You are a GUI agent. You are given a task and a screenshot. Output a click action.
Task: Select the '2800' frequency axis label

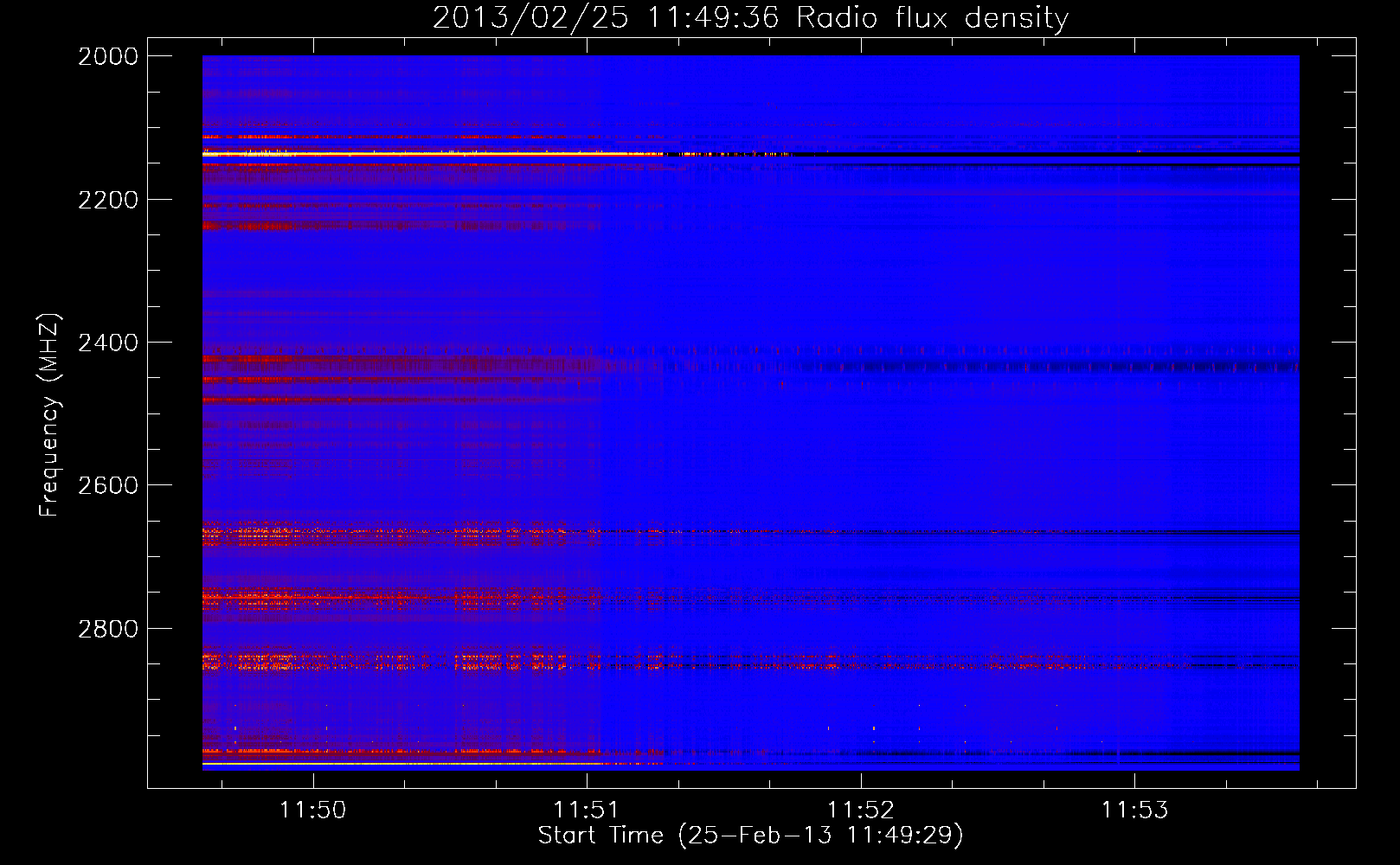[x=108, y=628]
